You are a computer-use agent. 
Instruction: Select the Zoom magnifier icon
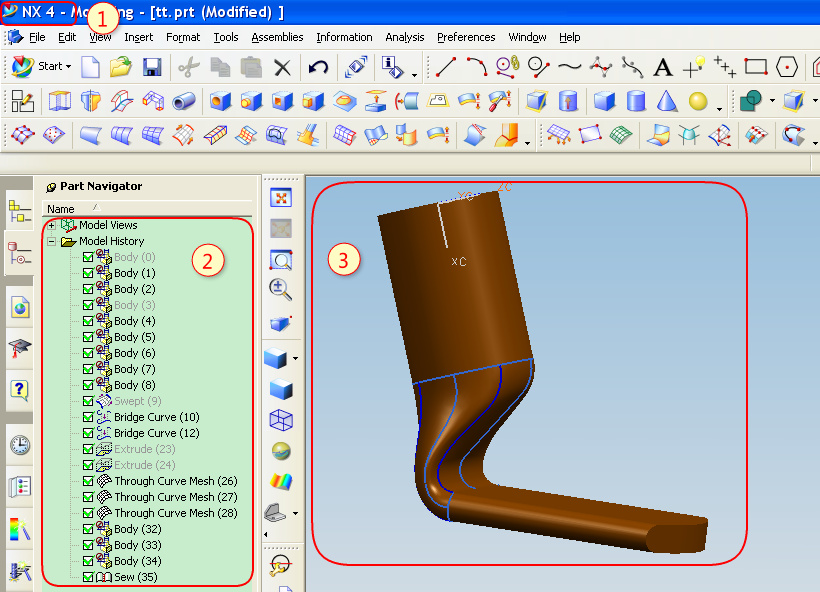(x=281, y=260)
